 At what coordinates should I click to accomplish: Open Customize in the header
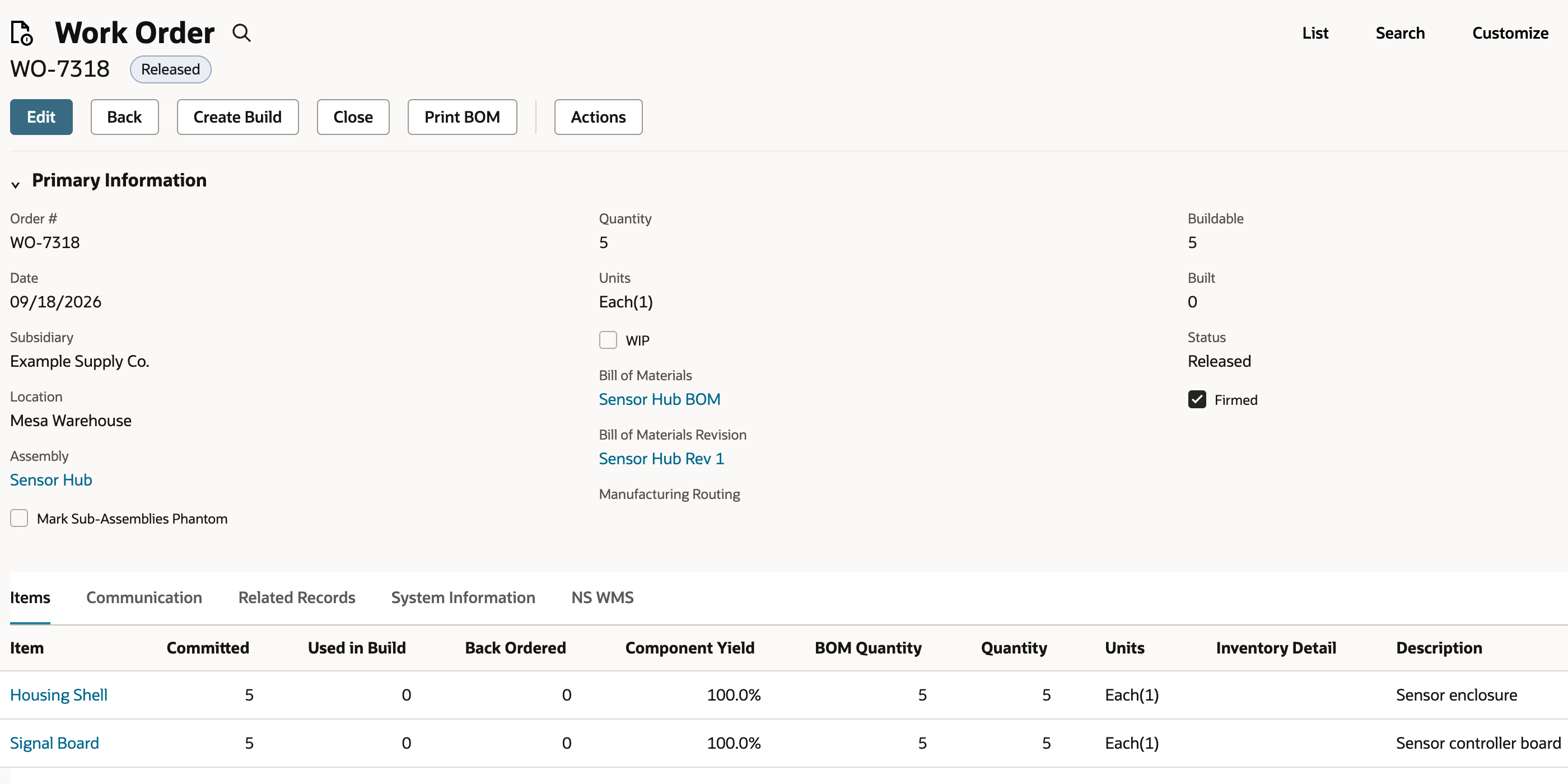[1510, 33]
